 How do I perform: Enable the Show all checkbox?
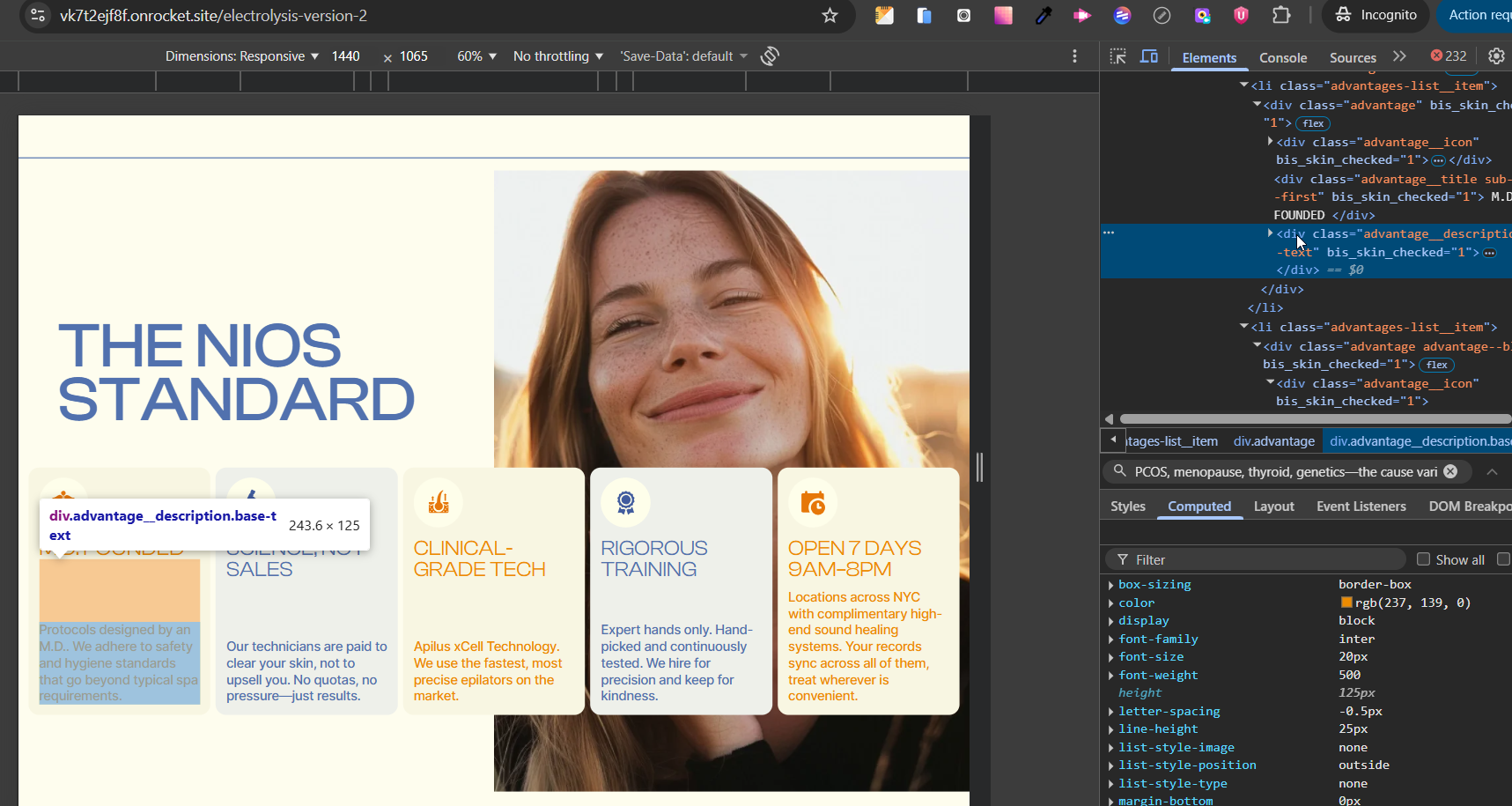pyautogui.click(x=1423, y=559)
